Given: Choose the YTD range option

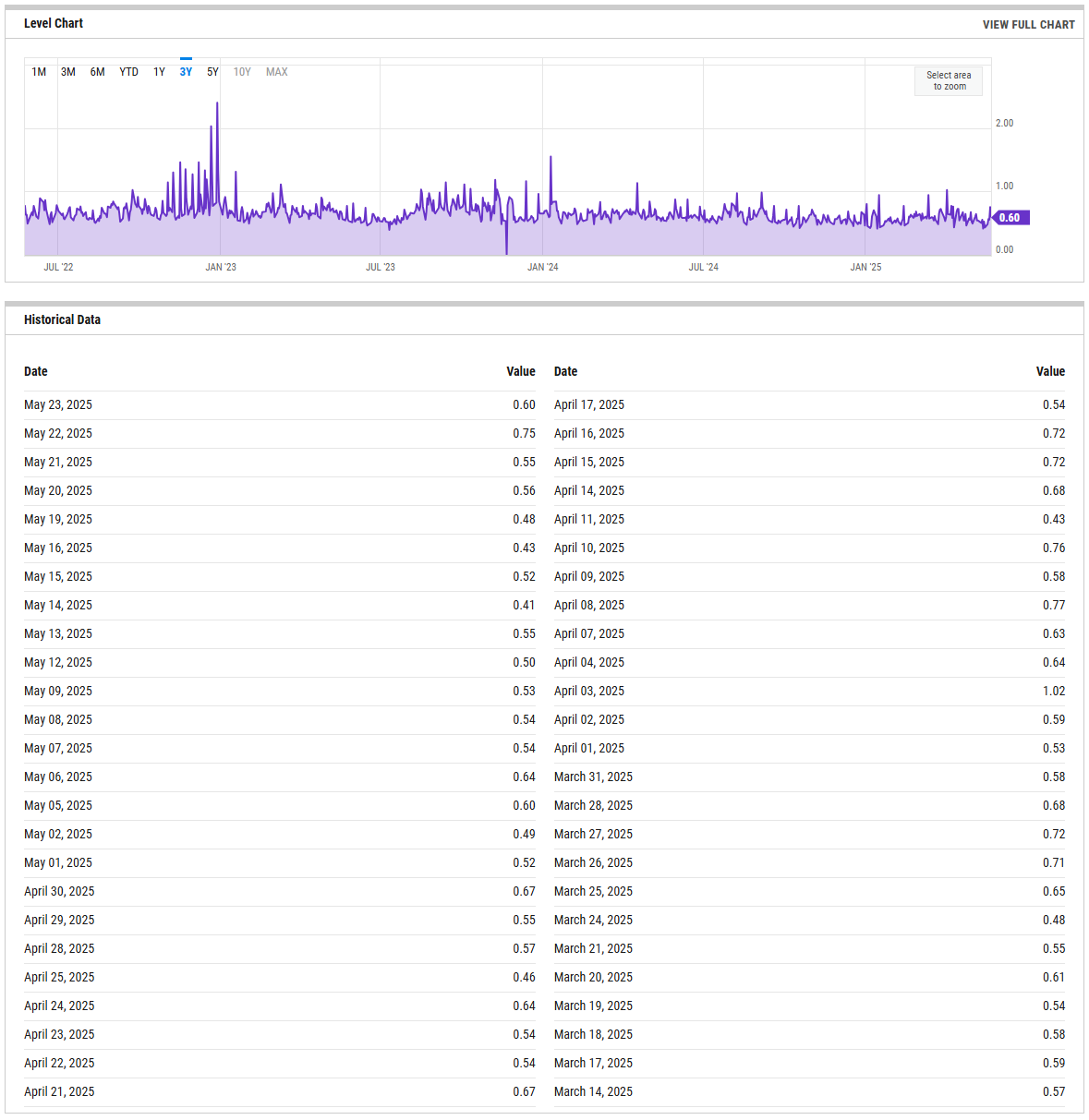Looking at the screenshot, I should tap(129, 72).
